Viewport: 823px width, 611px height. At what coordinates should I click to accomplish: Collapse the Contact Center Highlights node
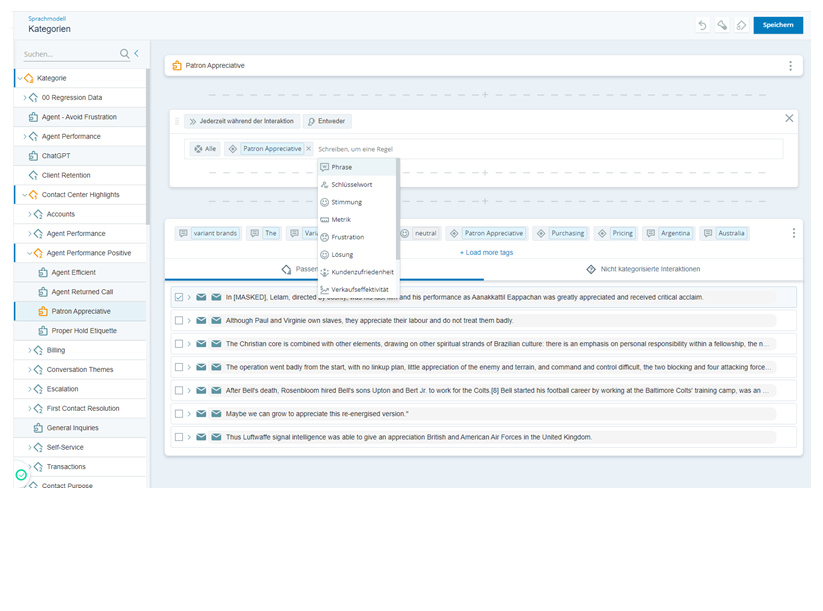(x=25, y=195)
